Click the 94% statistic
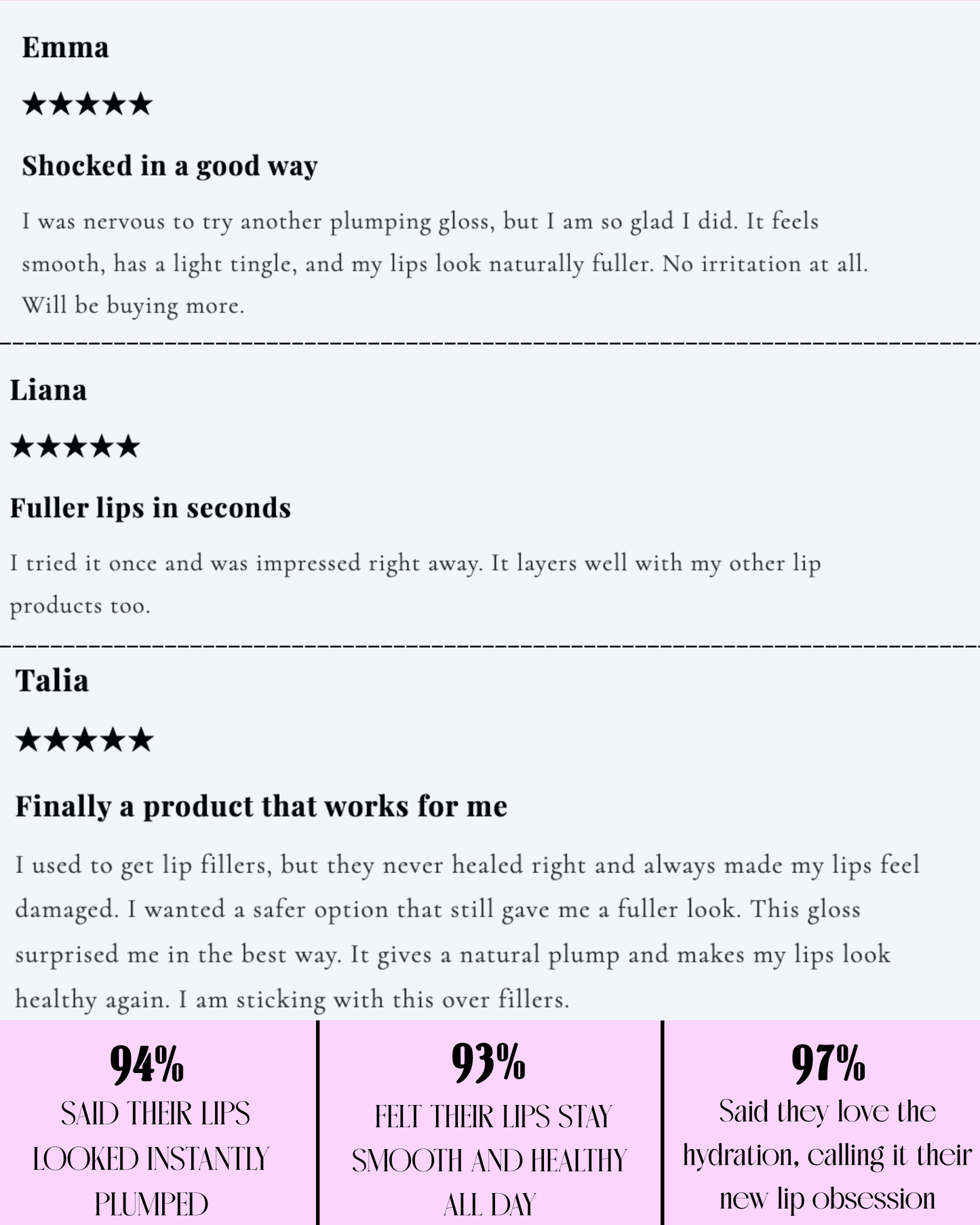 click(x=147, y=1064)
